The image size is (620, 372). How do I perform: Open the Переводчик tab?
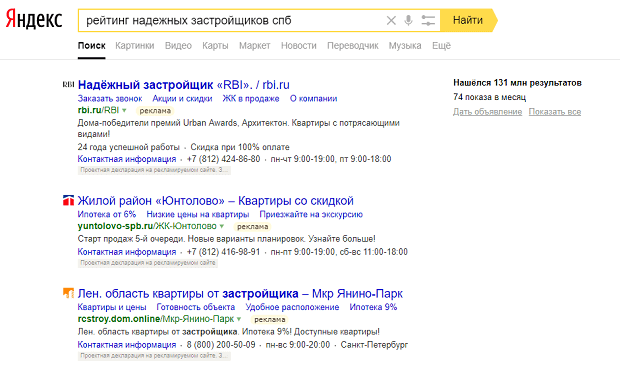[x=353, y=46]
